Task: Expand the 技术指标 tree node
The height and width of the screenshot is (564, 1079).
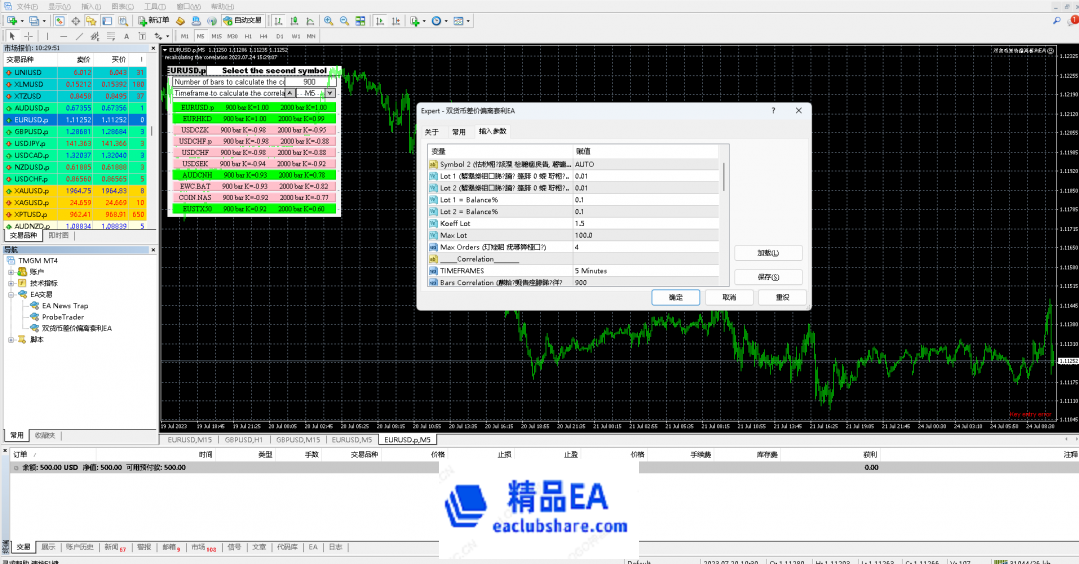Action: (x=11, y=283)
